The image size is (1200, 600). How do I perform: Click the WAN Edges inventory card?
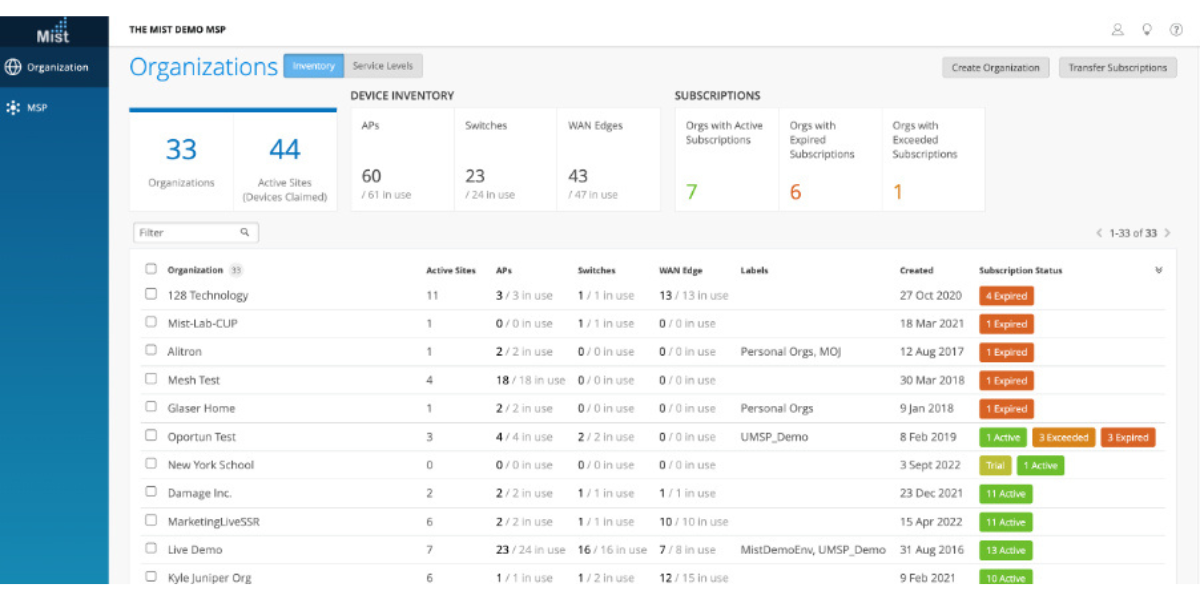609,160
